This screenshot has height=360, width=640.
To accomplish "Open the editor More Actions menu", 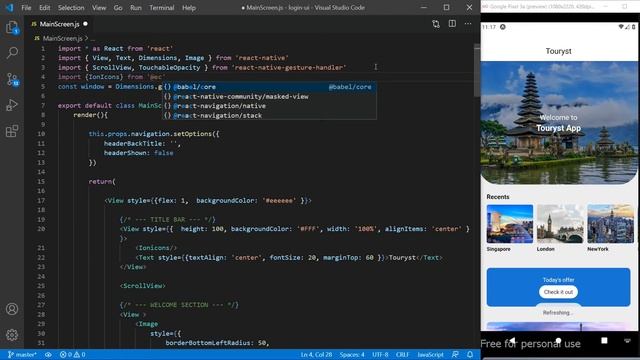I will (x=468, y=24).
